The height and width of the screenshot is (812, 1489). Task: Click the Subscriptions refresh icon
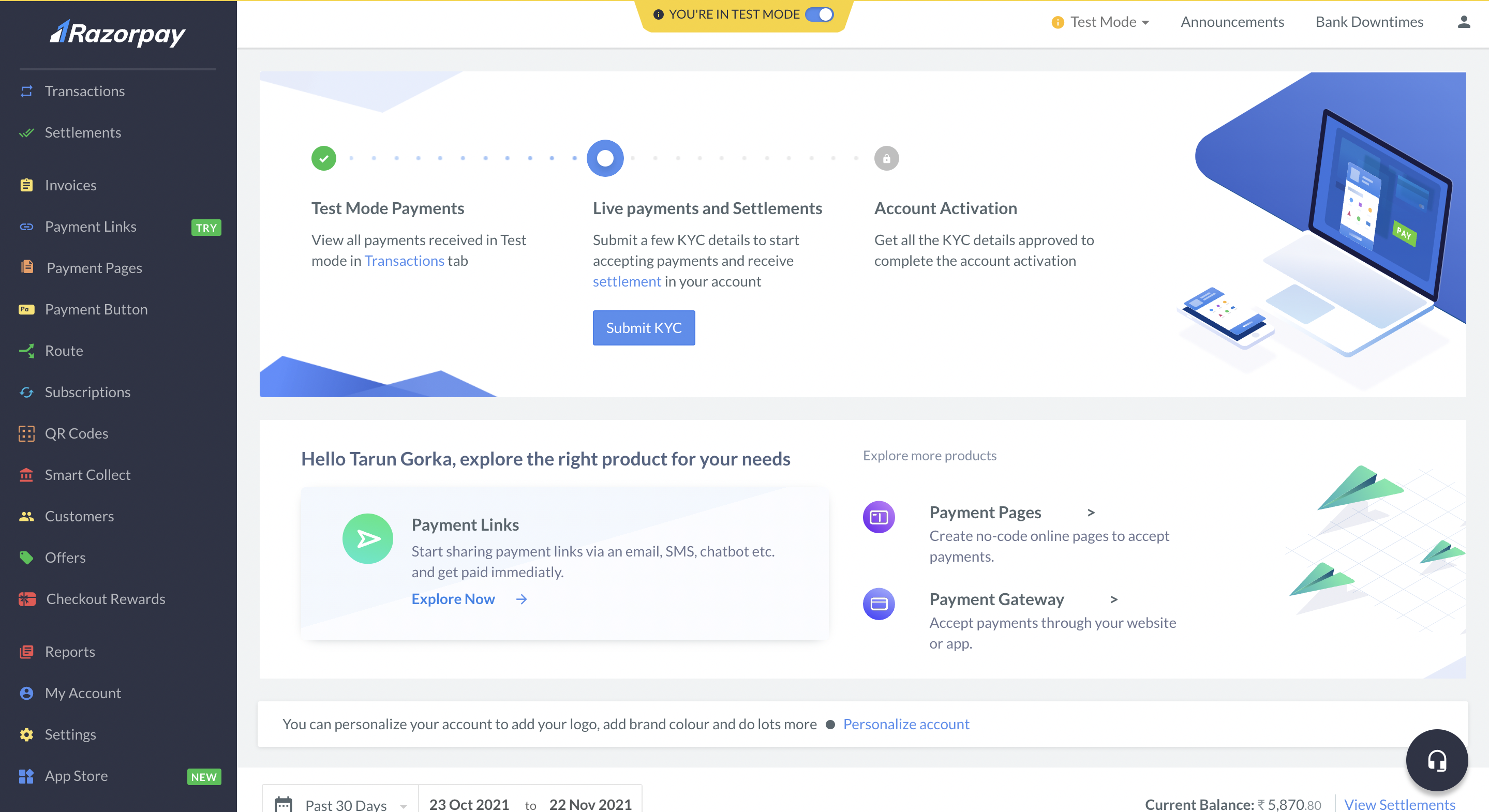click(26, 392)
